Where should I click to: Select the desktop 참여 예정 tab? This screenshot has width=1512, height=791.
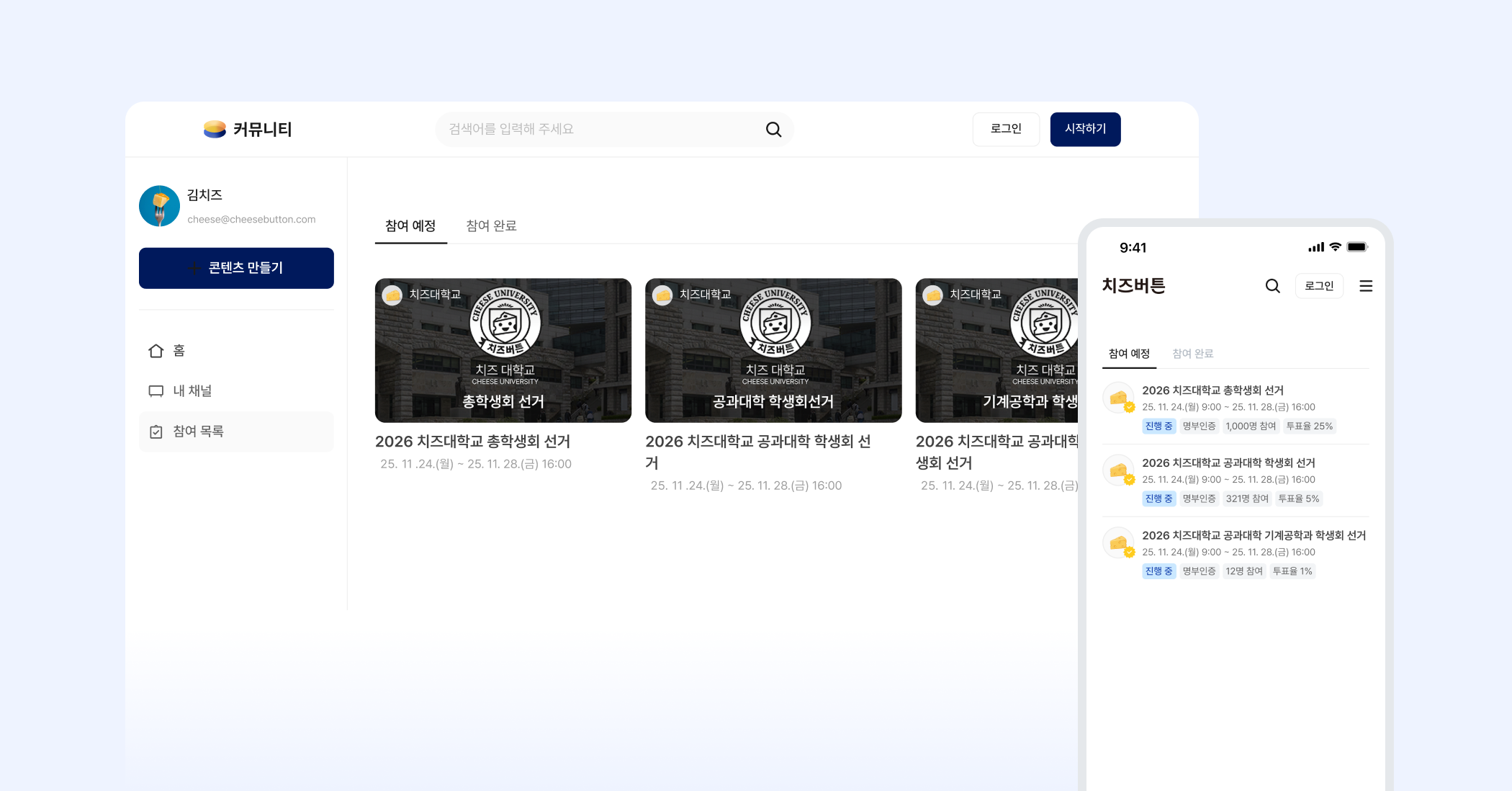[x=410, y=225]
